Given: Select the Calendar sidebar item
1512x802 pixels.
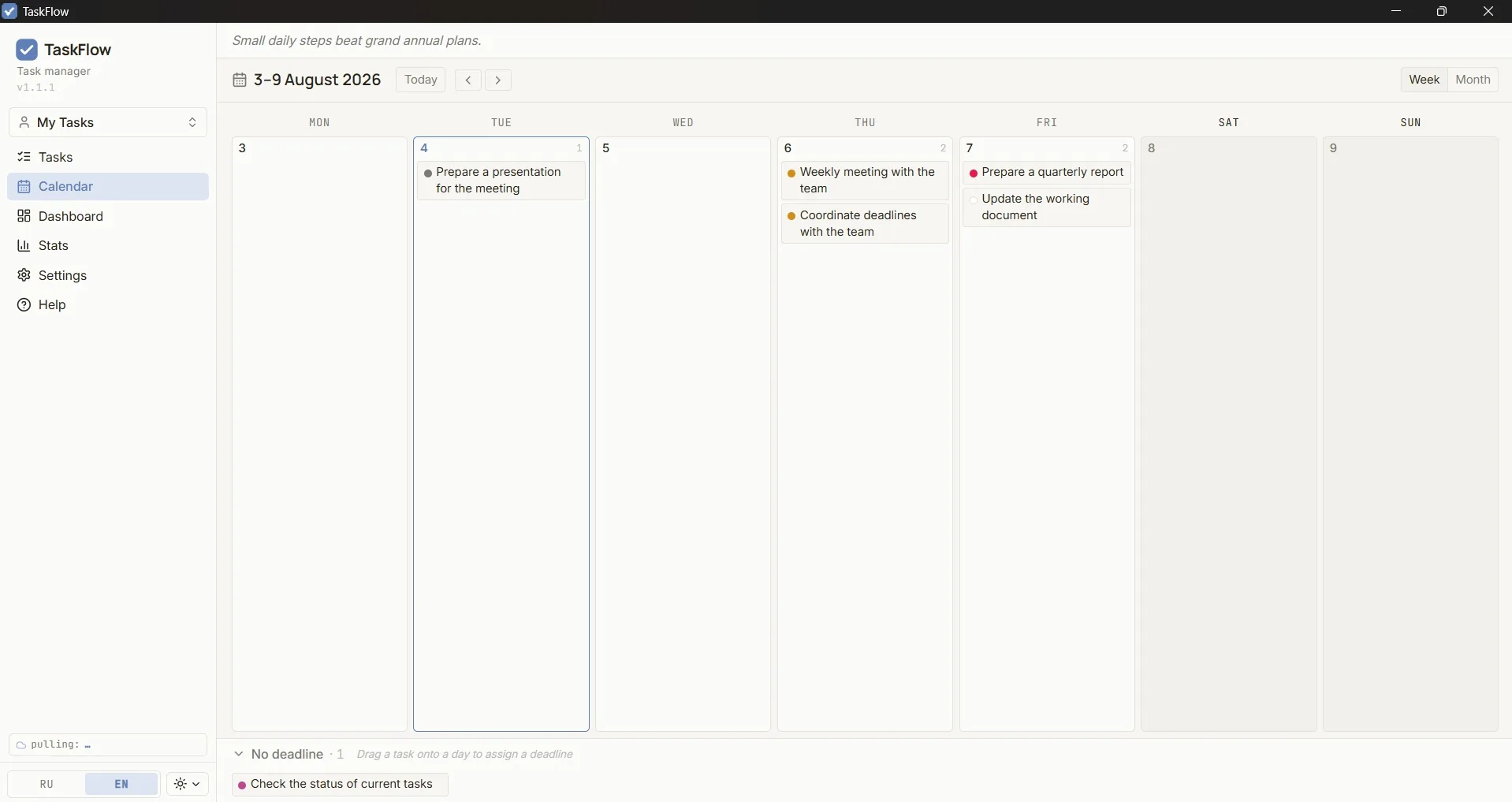Looking at the screenshot, I should click(x=108, y=187).
